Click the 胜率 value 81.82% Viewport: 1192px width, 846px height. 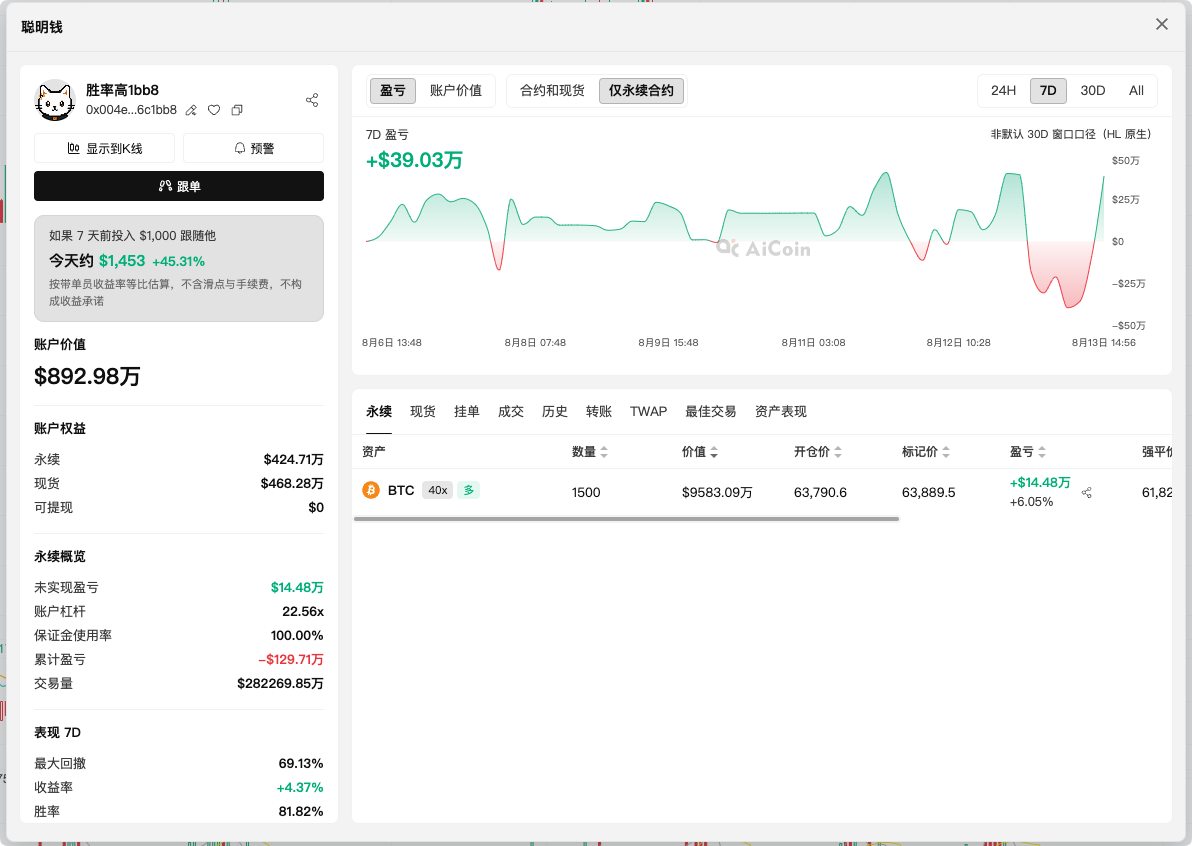pyautogui.click(x=300, y=811)
